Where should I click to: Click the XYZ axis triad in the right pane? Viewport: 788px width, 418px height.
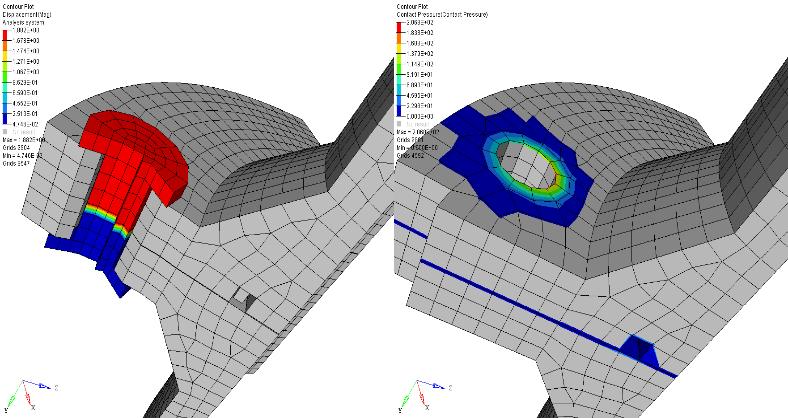pyautogui.click(x=423, y=395)
